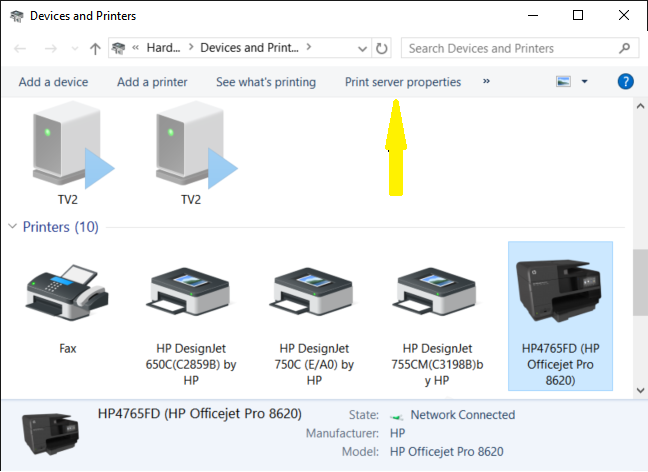Maximize the Devices and Printers window
648x472 pixels.
pyautogui.click(x=578, y=15)
